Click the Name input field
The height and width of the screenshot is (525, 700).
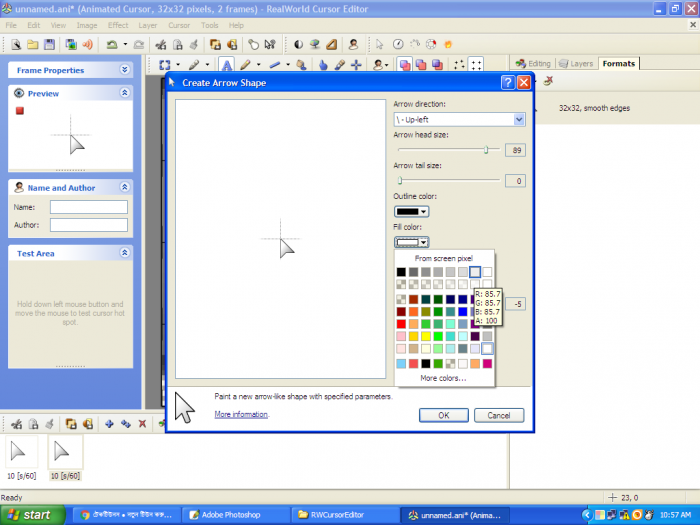[x=89, y=207]
